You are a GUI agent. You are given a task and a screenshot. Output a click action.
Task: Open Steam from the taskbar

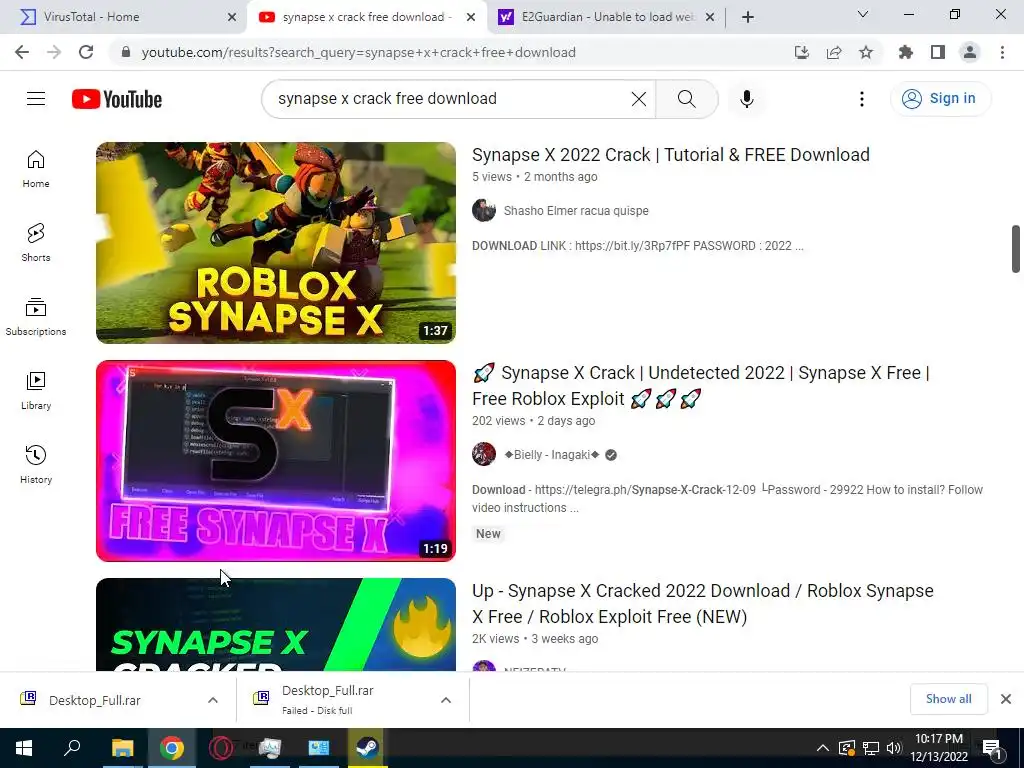coord(367,748)
